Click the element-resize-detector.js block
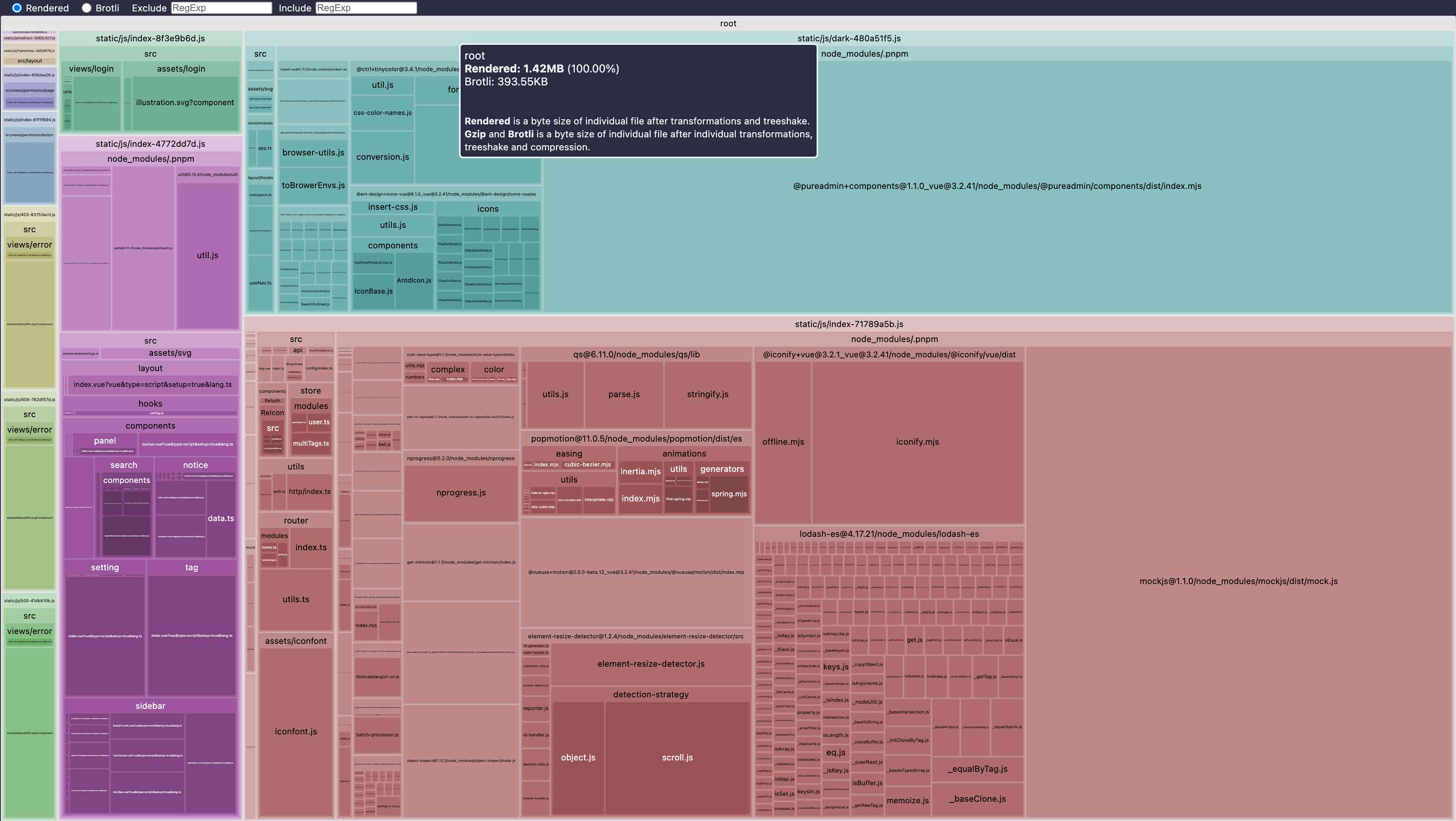The height and width of the screenshot is (821, 1456). 650,664
